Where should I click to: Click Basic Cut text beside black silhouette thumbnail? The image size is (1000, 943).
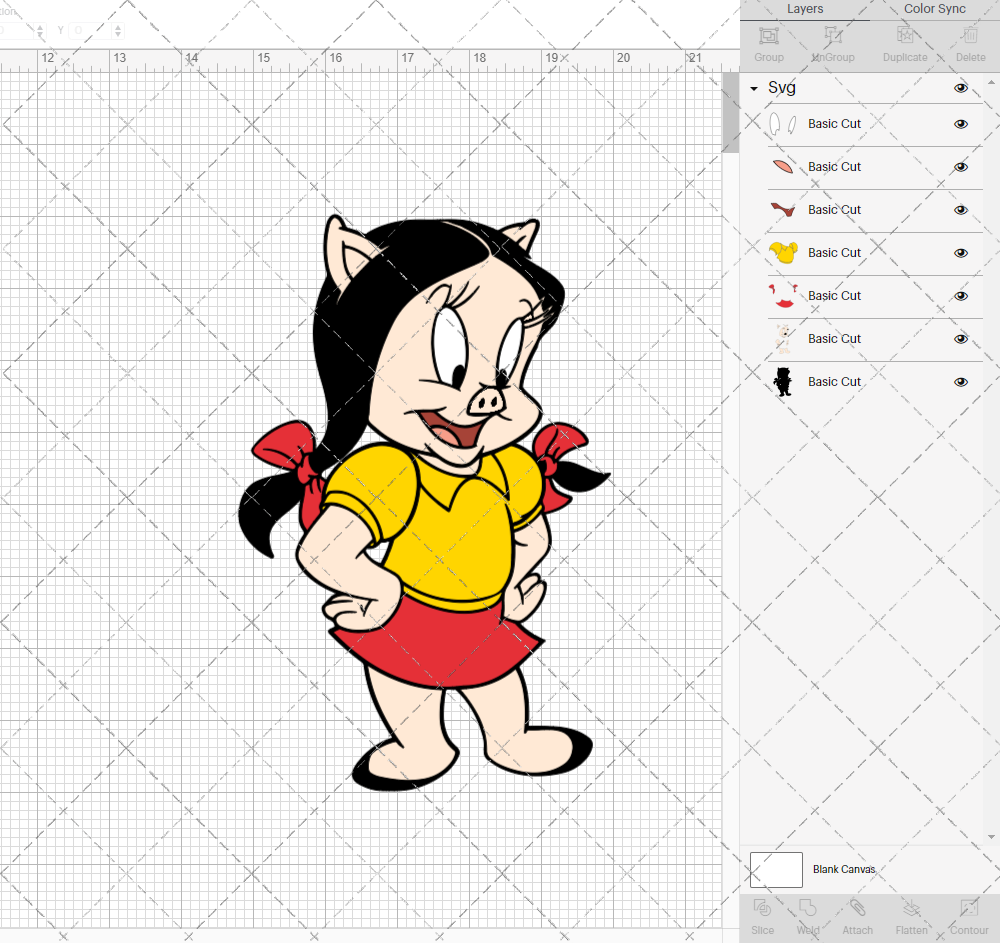834,381
